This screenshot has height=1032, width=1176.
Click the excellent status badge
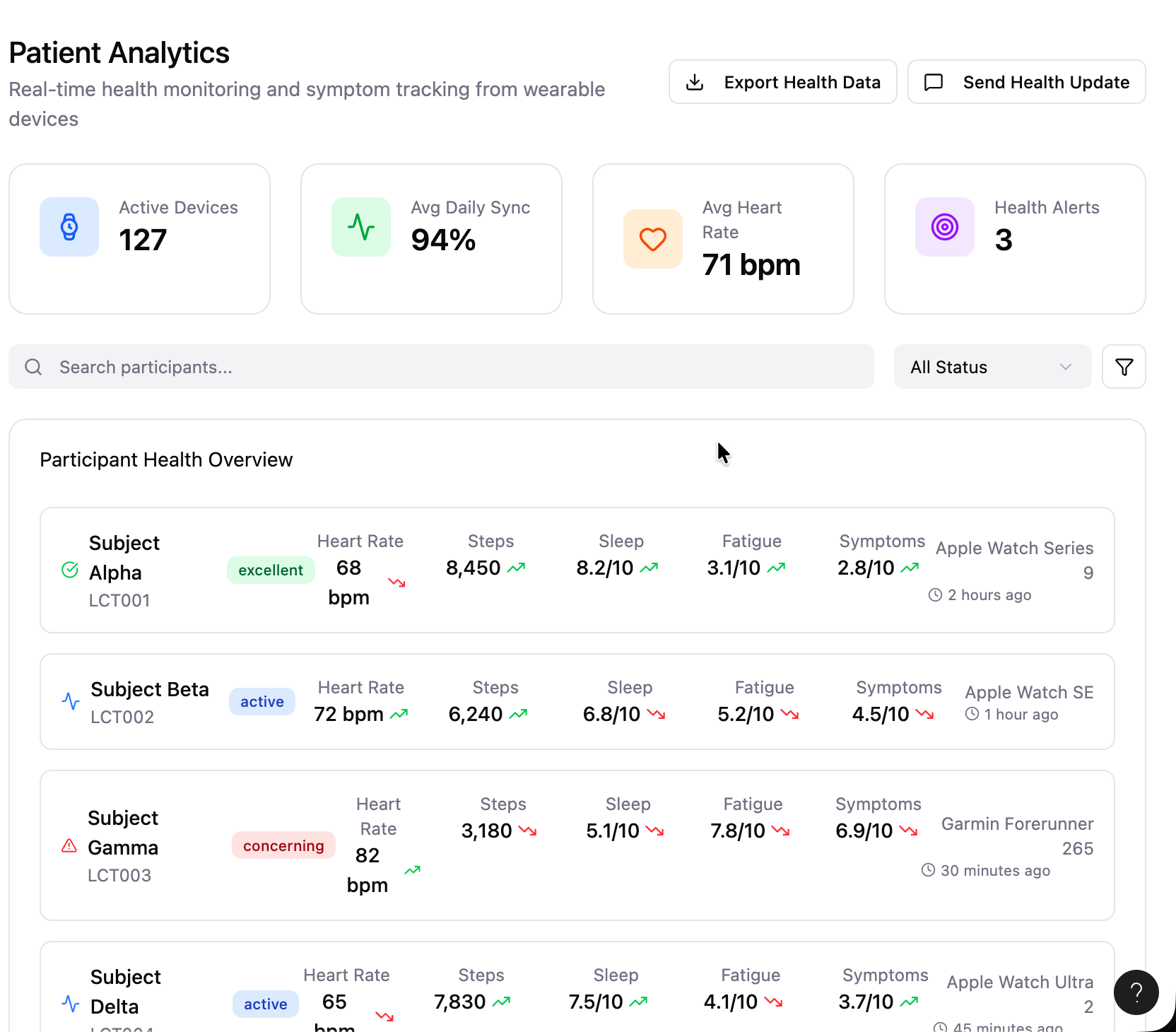pos(271,570)
